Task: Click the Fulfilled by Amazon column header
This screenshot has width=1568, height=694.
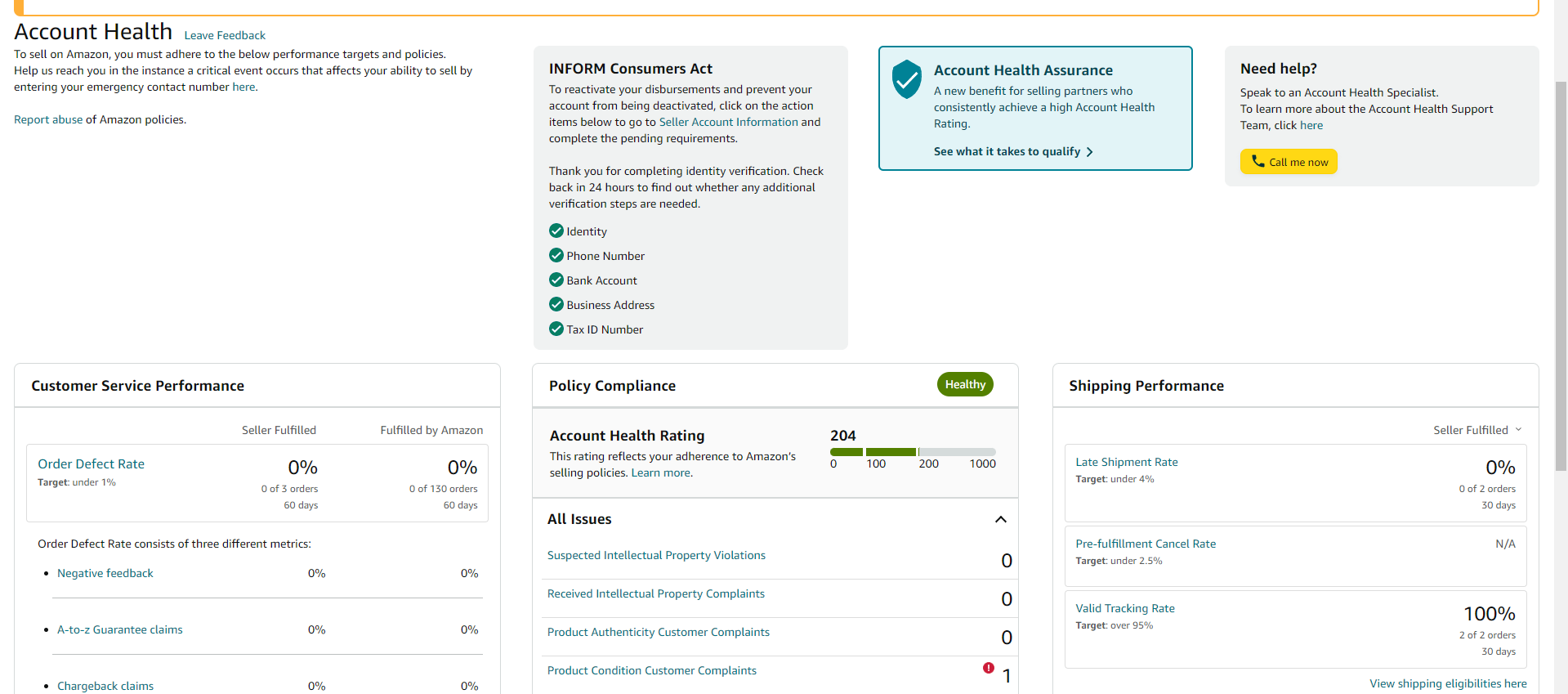Action: [431, 430]
